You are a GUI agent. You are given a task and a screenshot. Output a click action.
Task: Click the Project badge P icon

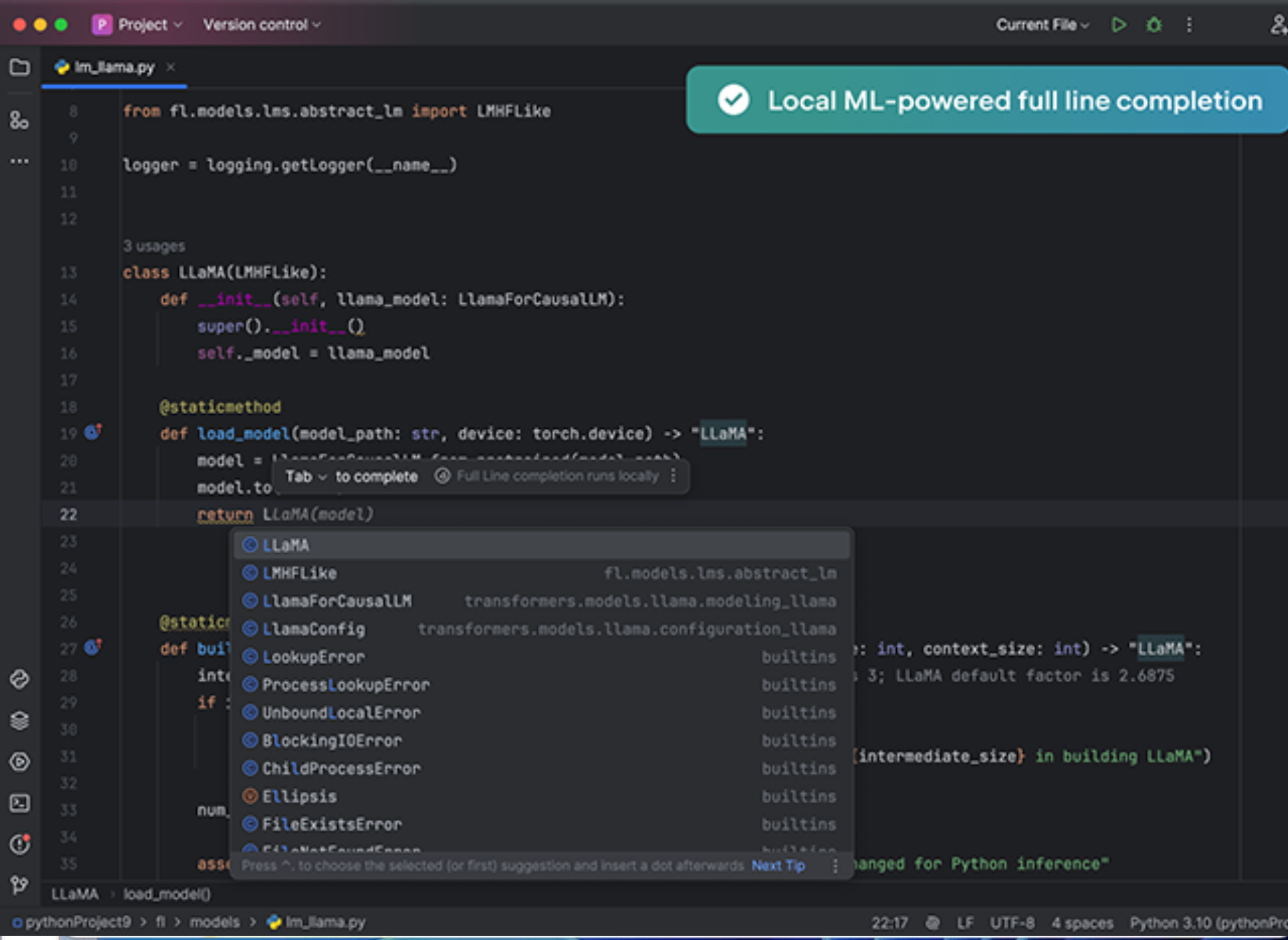click(x=102, y=25)
